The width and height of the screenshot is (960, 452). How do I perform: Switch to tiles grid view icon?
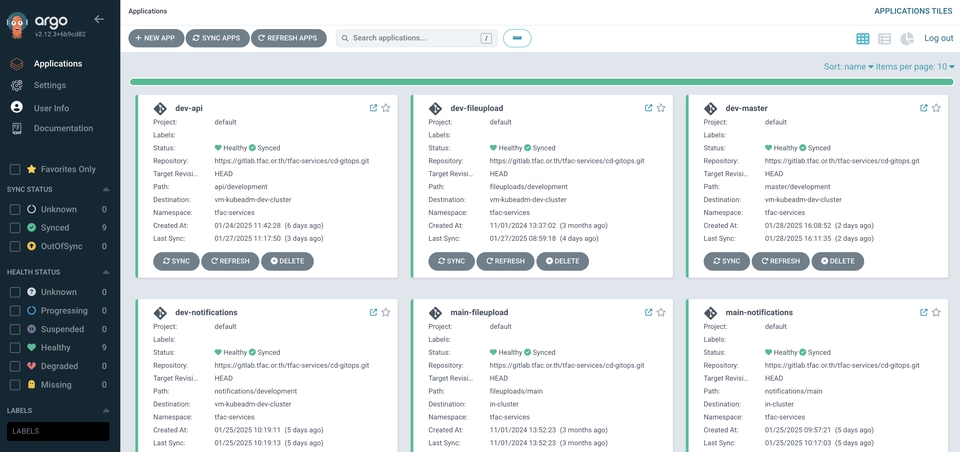pos(863,39)
